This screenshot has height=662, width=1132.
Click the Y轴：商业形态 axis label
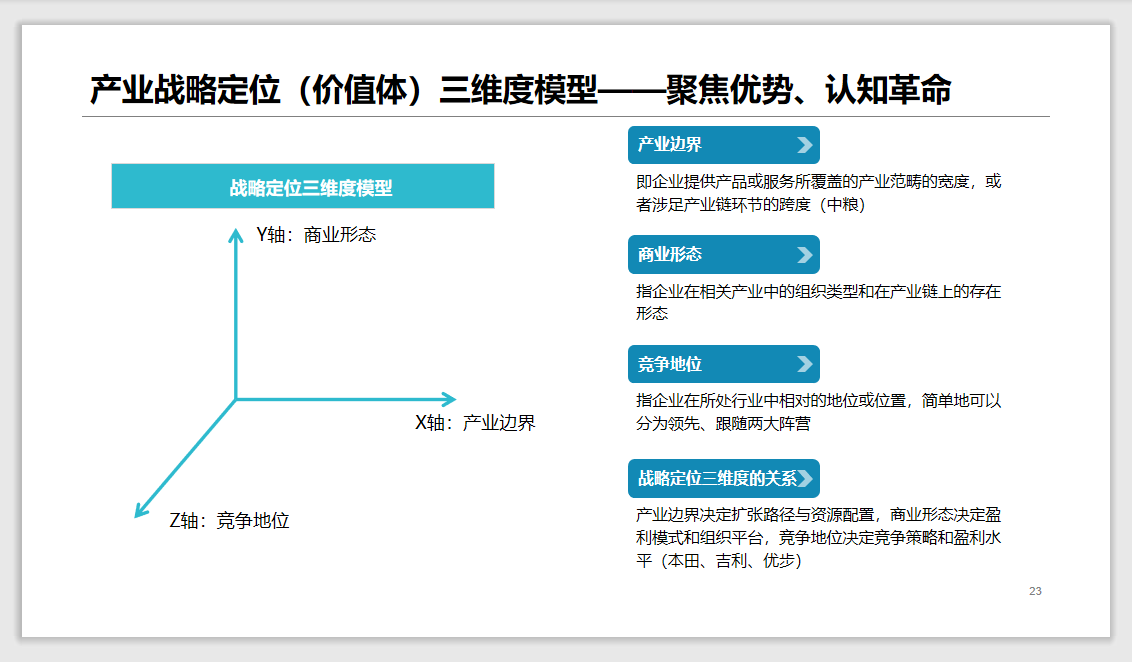tap(316, 235)
